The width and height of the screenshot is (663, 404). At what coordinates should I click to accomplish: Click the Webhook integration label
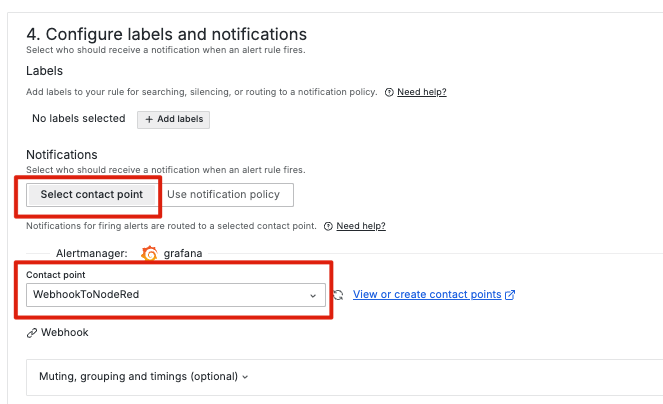click(x=64, y=332)
